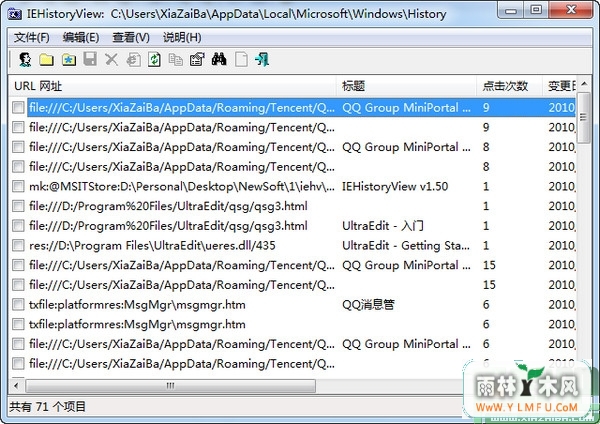Click the greyed floppy disk save icon
600x424 pixels.
pyautogui.click(x=90, y=59)
